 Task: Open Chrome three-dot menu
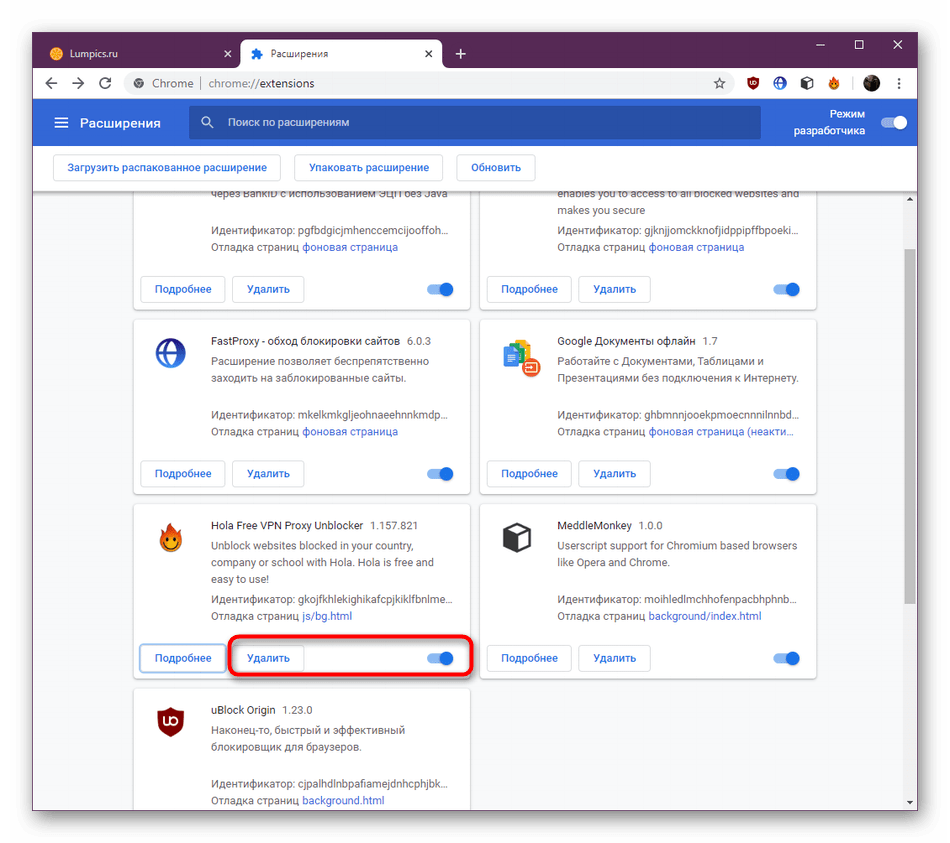click(899, 83)
